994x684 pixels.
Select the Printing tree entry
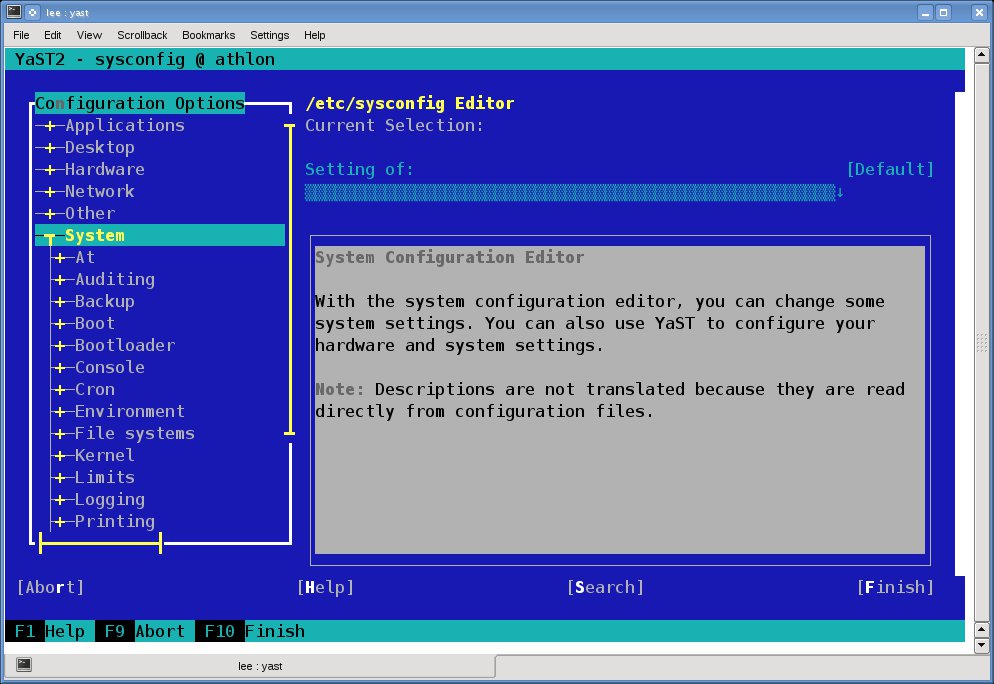click(x=114, y=522)
